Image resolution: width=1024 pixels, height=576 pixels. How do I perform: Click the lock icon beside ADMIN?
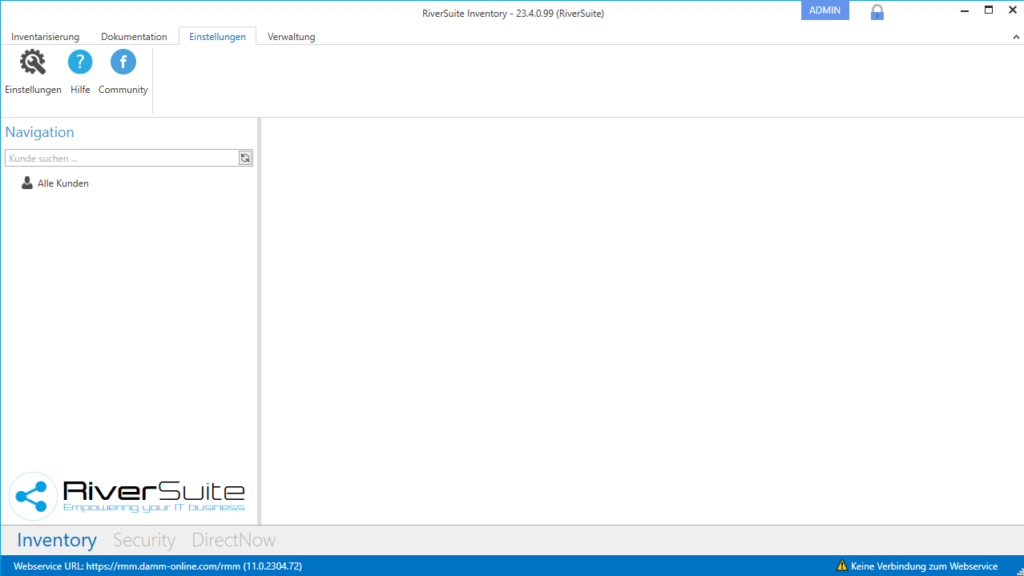tap(877, 12)
